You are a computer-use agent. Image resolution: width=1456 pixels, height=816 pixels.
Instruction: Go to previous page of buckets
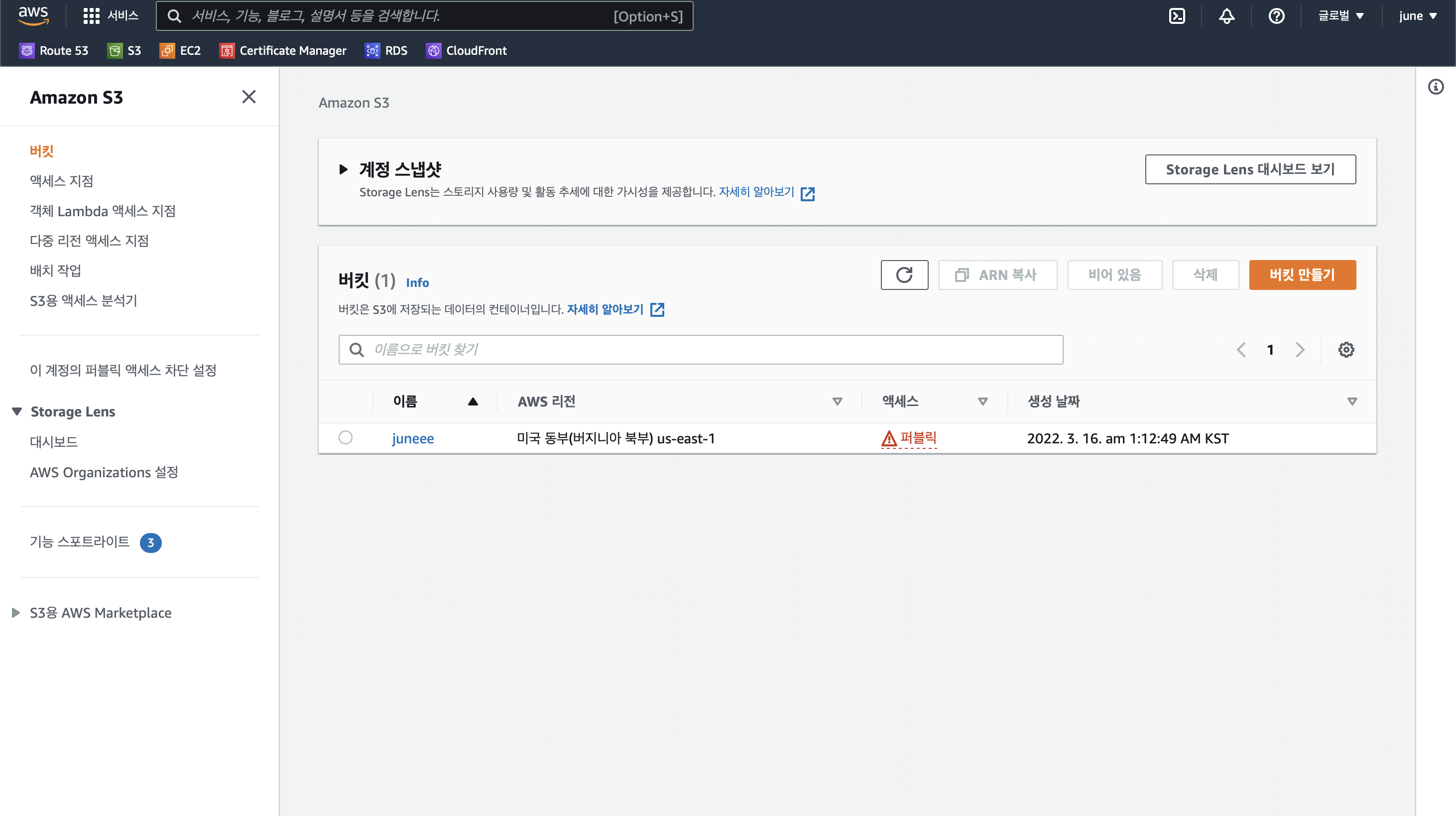pos(1241,350)
